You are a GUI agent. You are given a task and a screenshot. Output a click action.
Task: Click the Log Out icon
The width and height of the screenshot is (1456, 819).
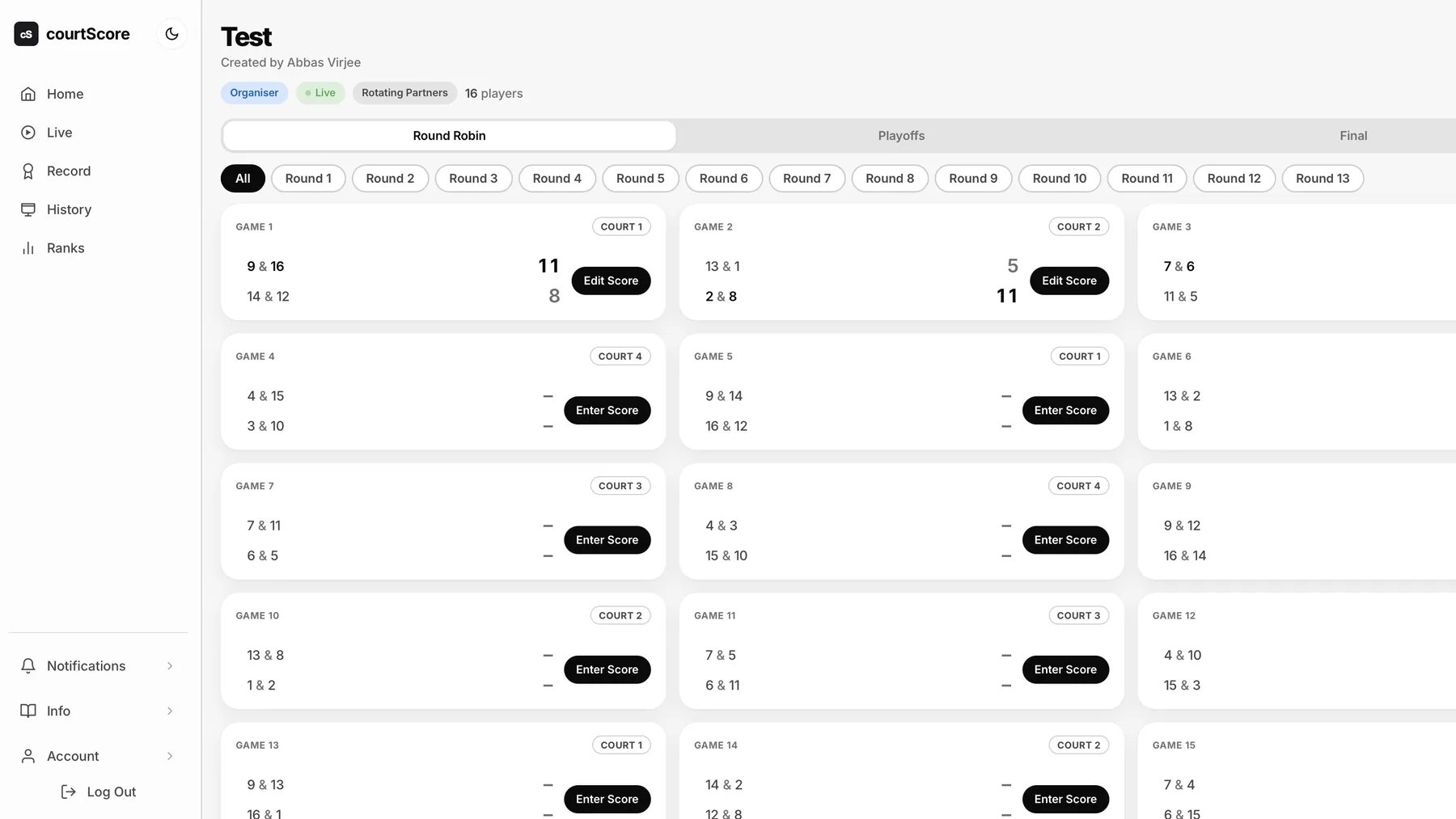(x=69, y=792)
